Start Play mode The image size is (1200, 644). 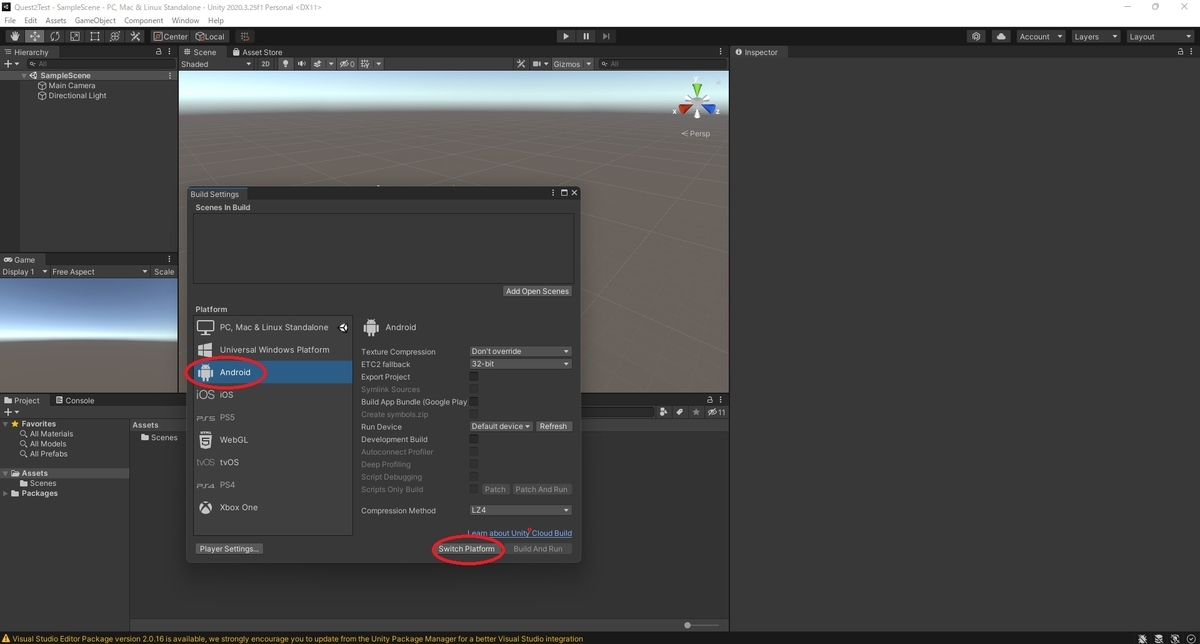click(566, 36)
